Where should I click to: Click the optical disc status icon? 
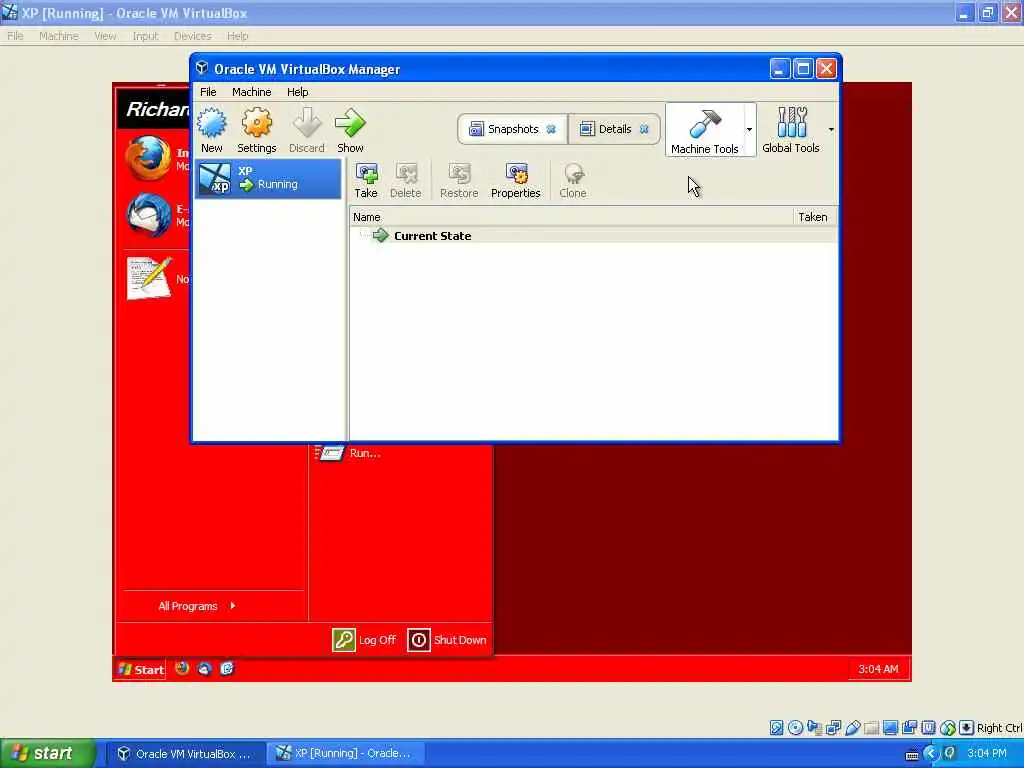[x=795, y=728]
